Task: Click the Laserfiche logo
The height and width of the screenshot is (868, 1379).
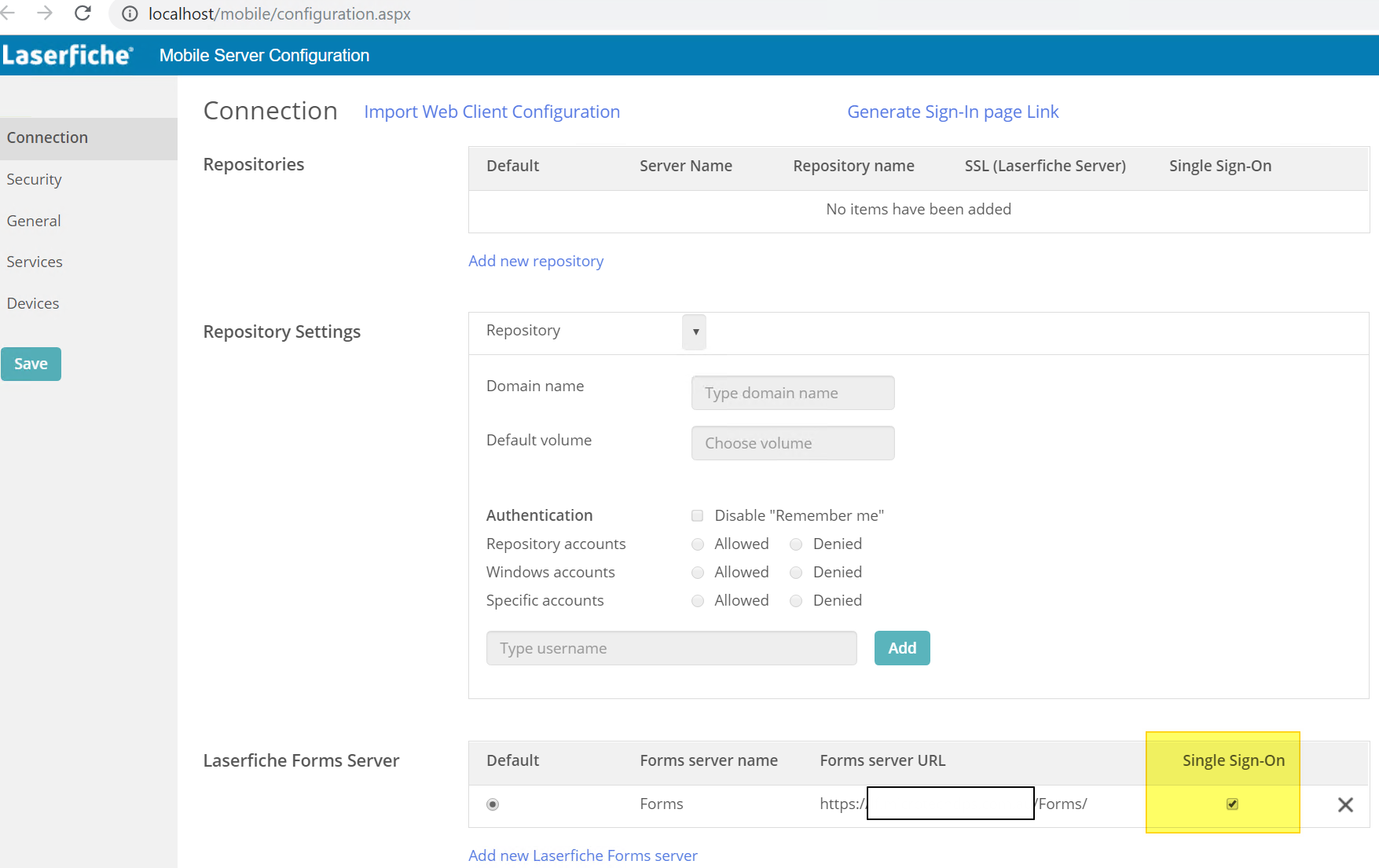Action: pyautogui.click(x=68, y=55)
